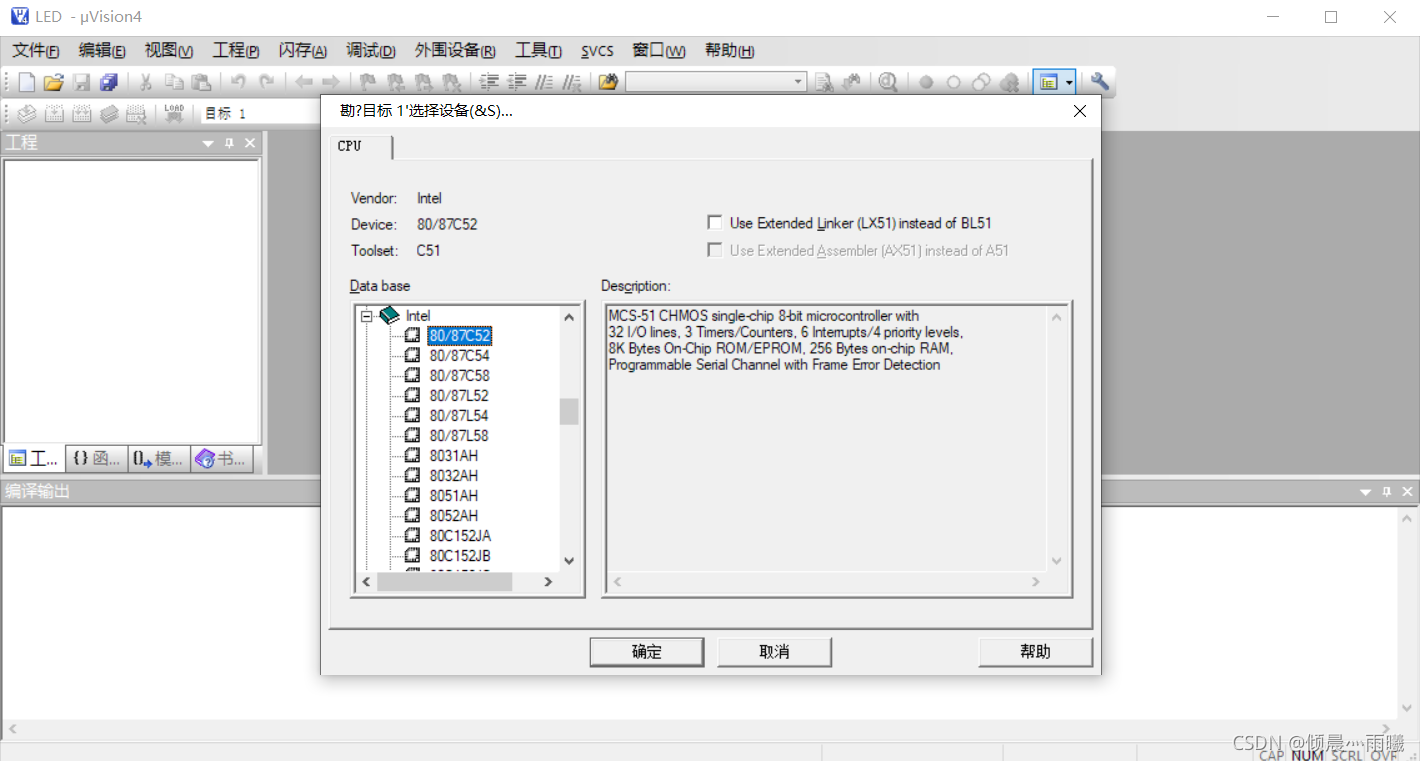Click the Cut scissors icon

pyautogui.click(x=145, y=83)
